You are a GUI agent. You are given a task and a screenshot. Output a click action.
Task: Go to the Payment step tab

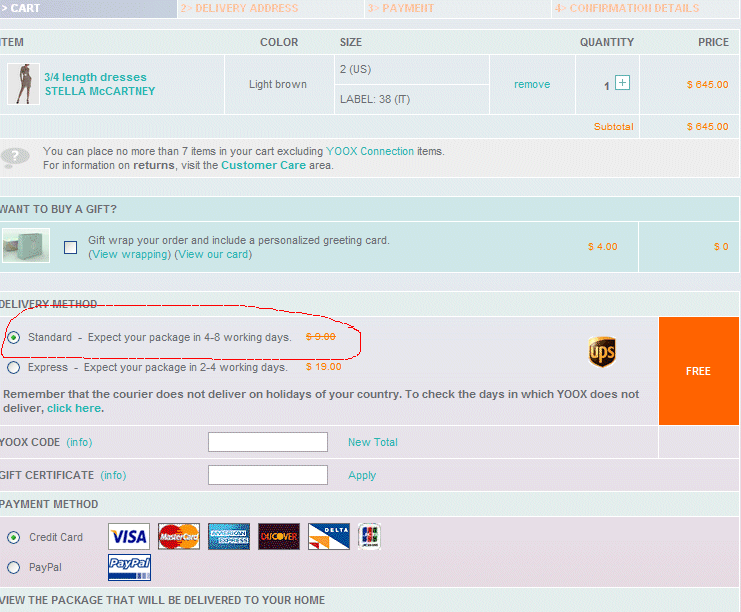(x=457, y=9)
